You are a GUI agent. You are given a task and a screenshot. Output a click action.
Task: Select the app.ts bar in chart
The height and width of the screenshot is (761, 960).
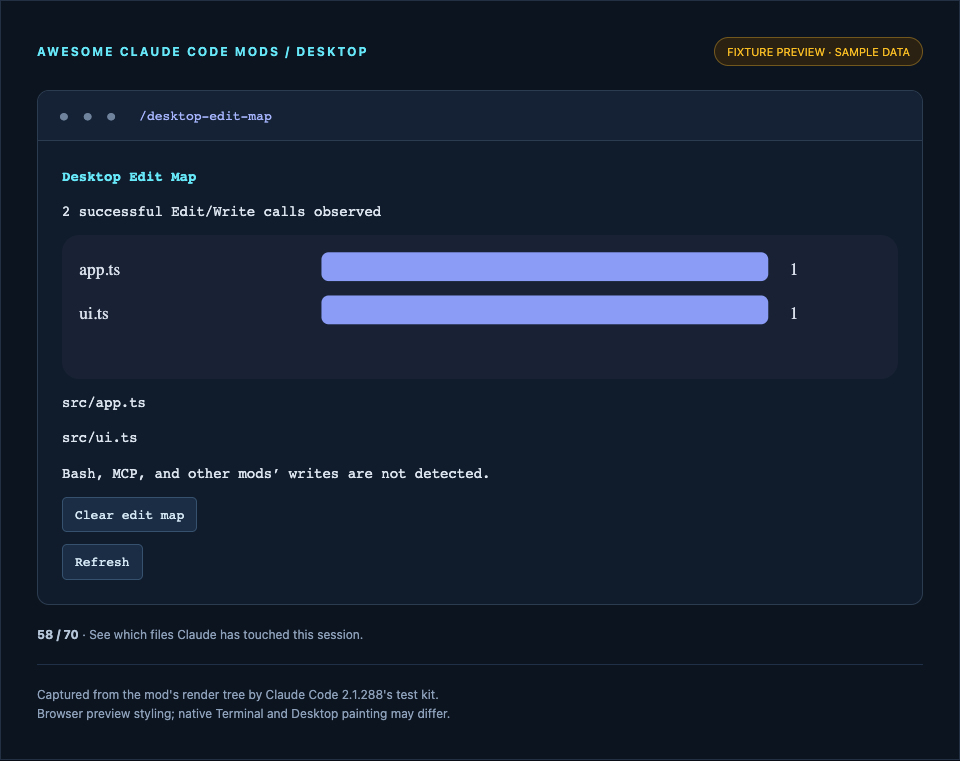point(544,266)
